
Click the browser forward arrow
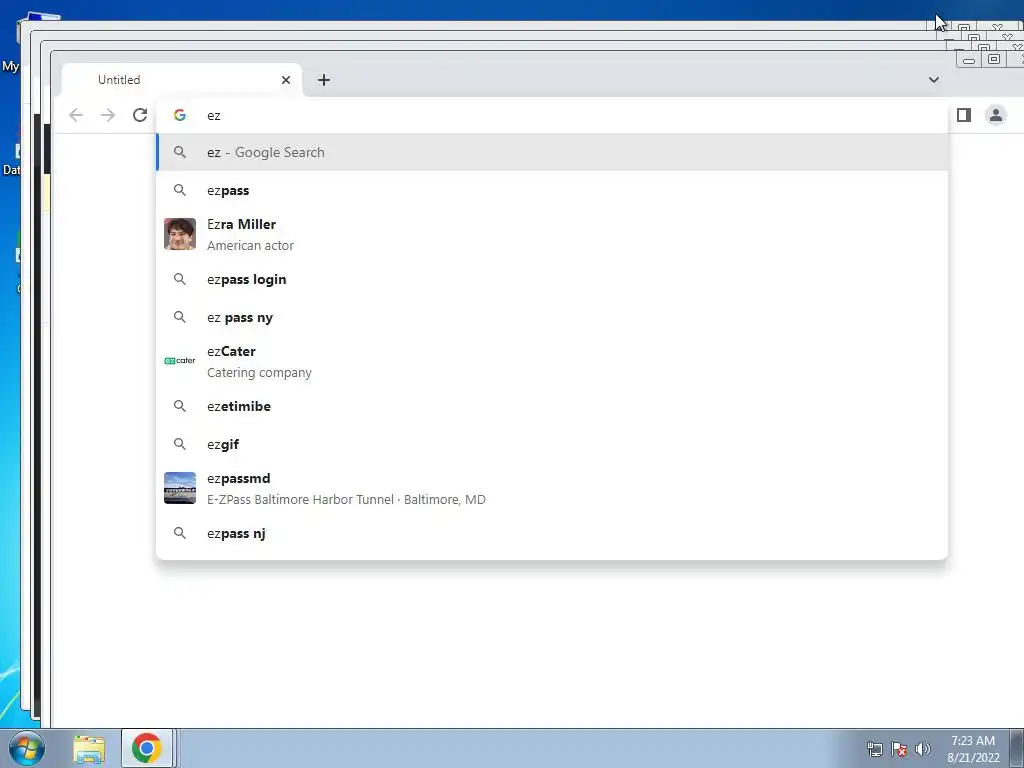[x=108, y=116]
